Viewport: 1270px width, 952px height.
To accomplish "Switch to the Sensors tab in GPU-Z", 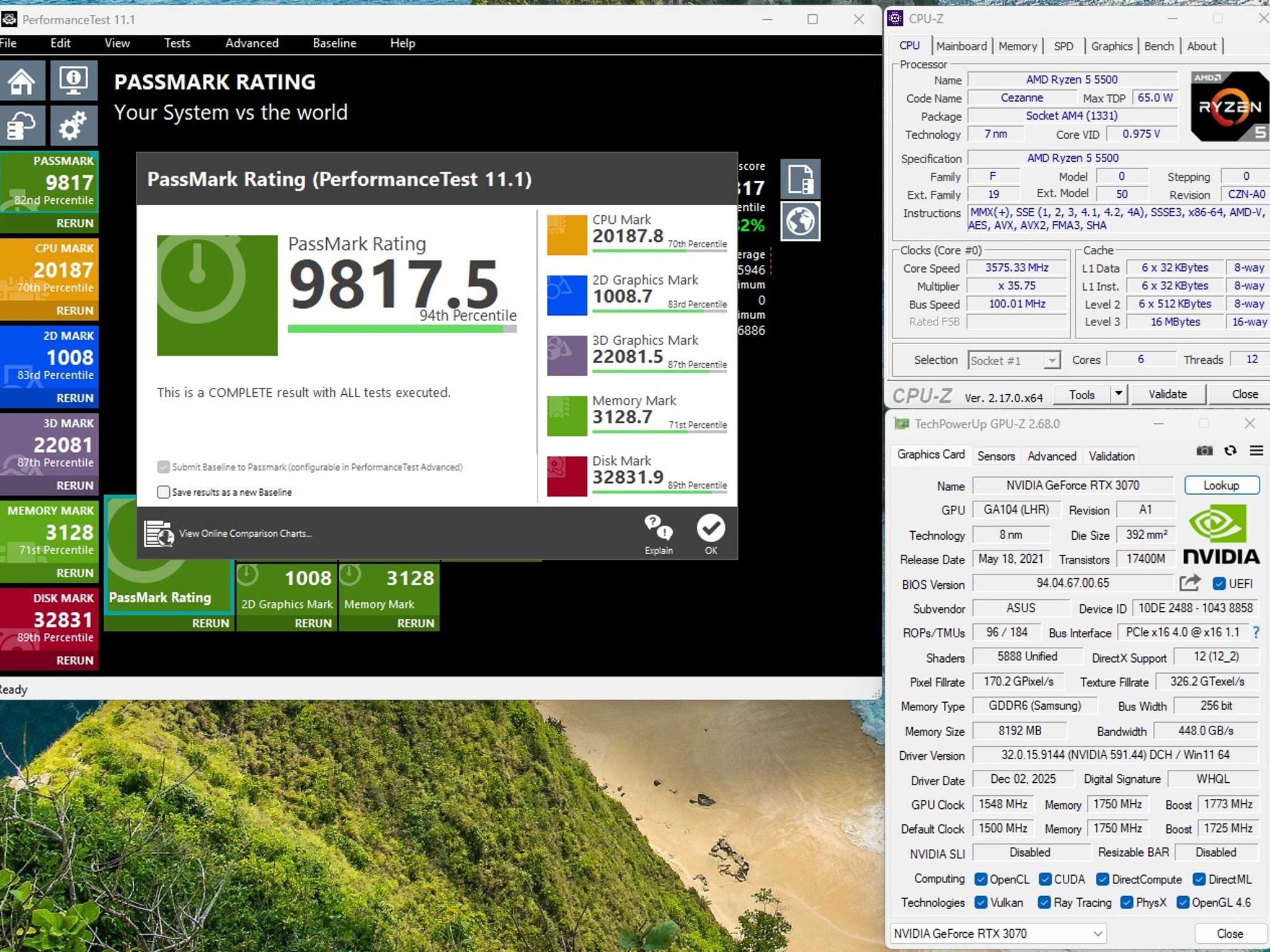I will (996, 456).
